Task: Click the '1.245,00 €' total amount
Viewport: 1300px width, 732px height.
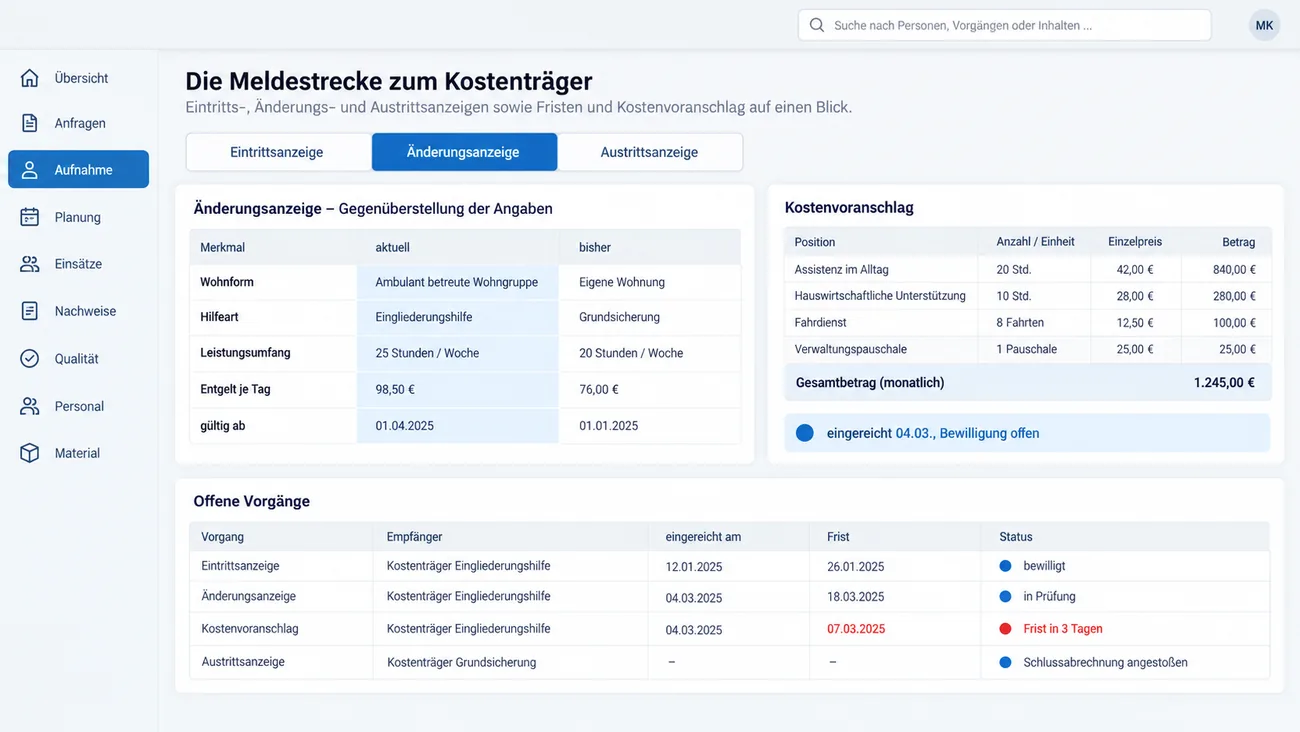Action: [1224, 382]
